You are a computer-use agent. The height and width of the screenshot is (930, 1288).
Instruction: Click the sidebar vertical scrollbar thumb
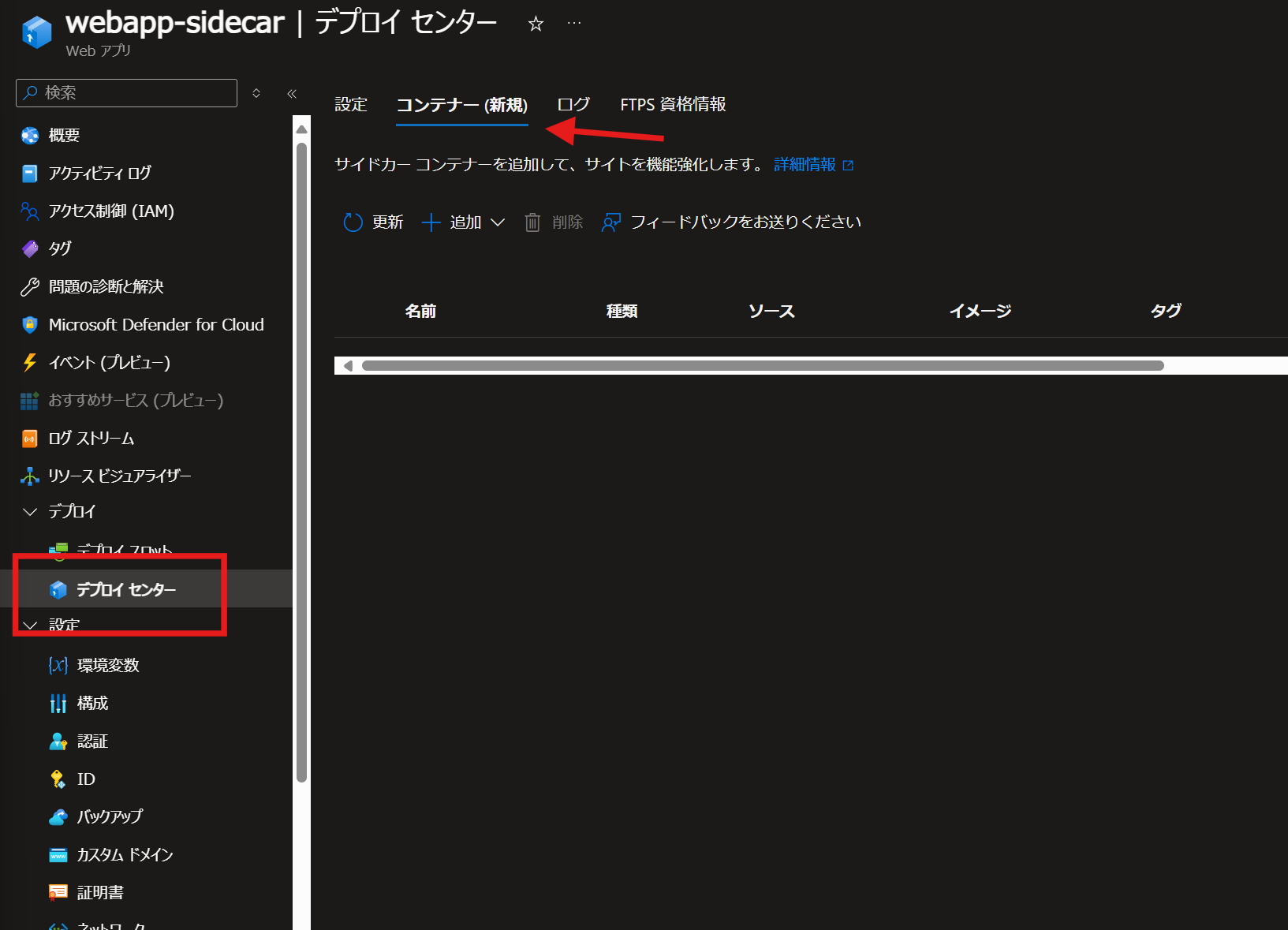301,462
